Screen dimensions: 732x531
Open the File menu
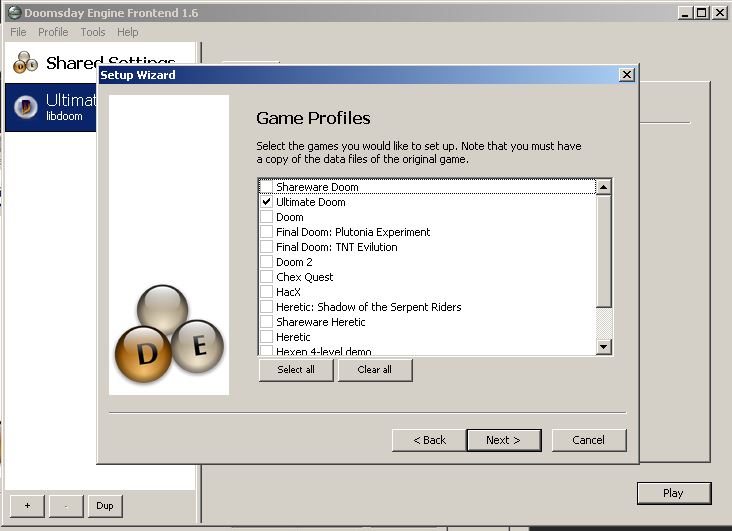pyautogui.click(x=18, y=32)
